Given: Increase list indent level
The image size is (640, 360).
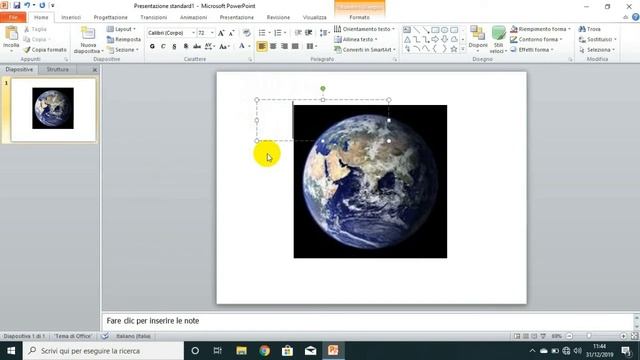Looking at the screenshot, I should (x=309, y=33).
